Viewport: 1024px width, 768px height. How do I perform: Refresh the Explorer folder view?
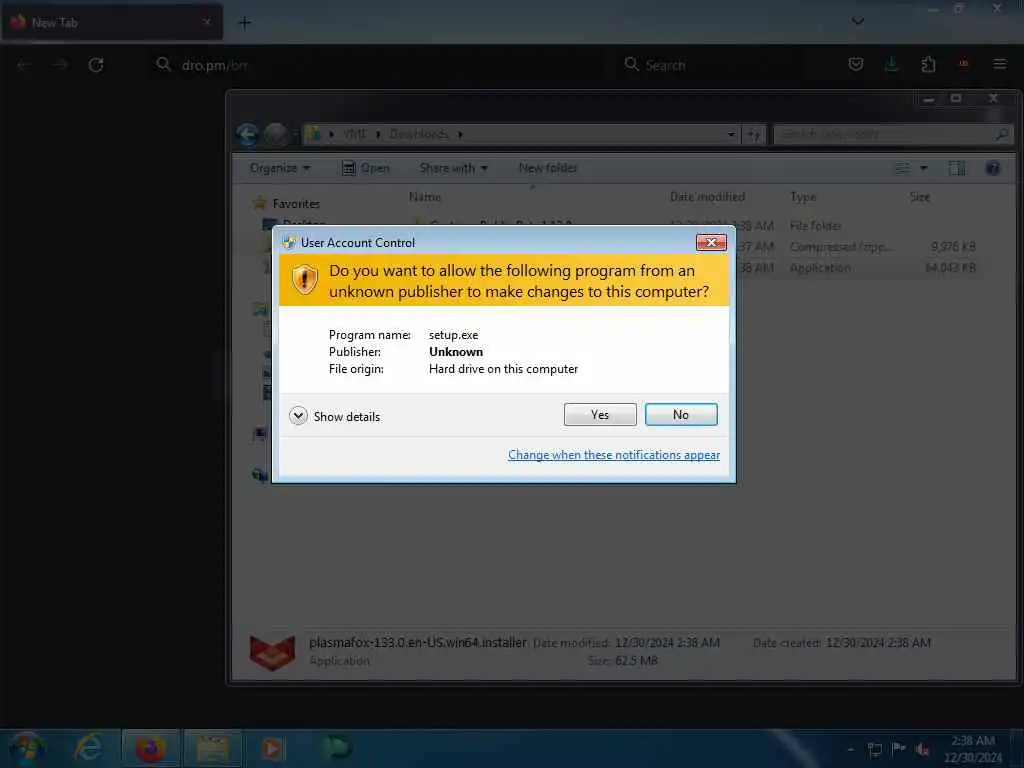pos(754,135)
